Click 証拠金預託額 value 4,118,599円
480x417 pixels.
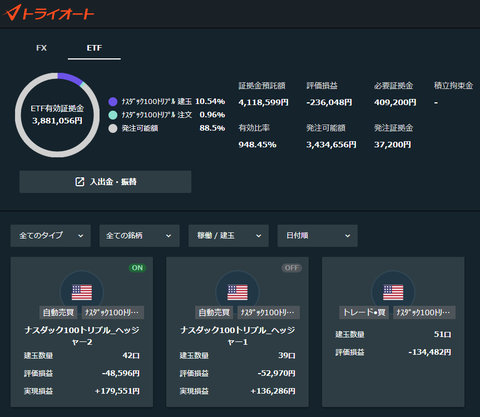(x=263, y=102)
